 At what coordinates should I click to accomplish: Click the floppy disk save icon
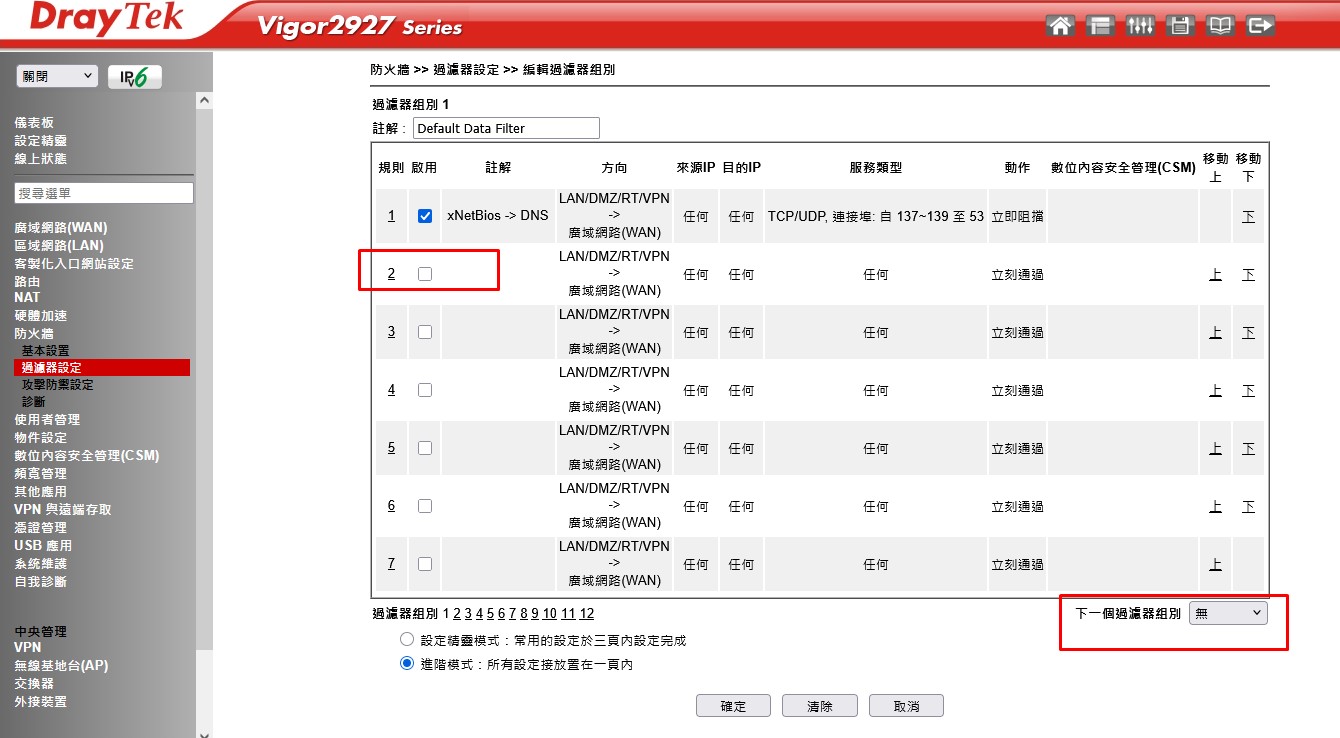click(x=1180, y=26)
